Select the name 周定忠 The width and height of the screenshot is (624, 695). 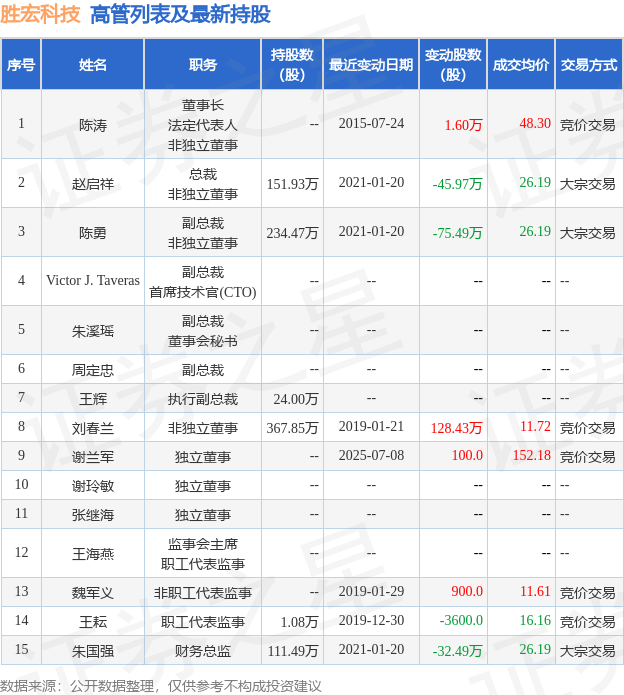point(93,370)
